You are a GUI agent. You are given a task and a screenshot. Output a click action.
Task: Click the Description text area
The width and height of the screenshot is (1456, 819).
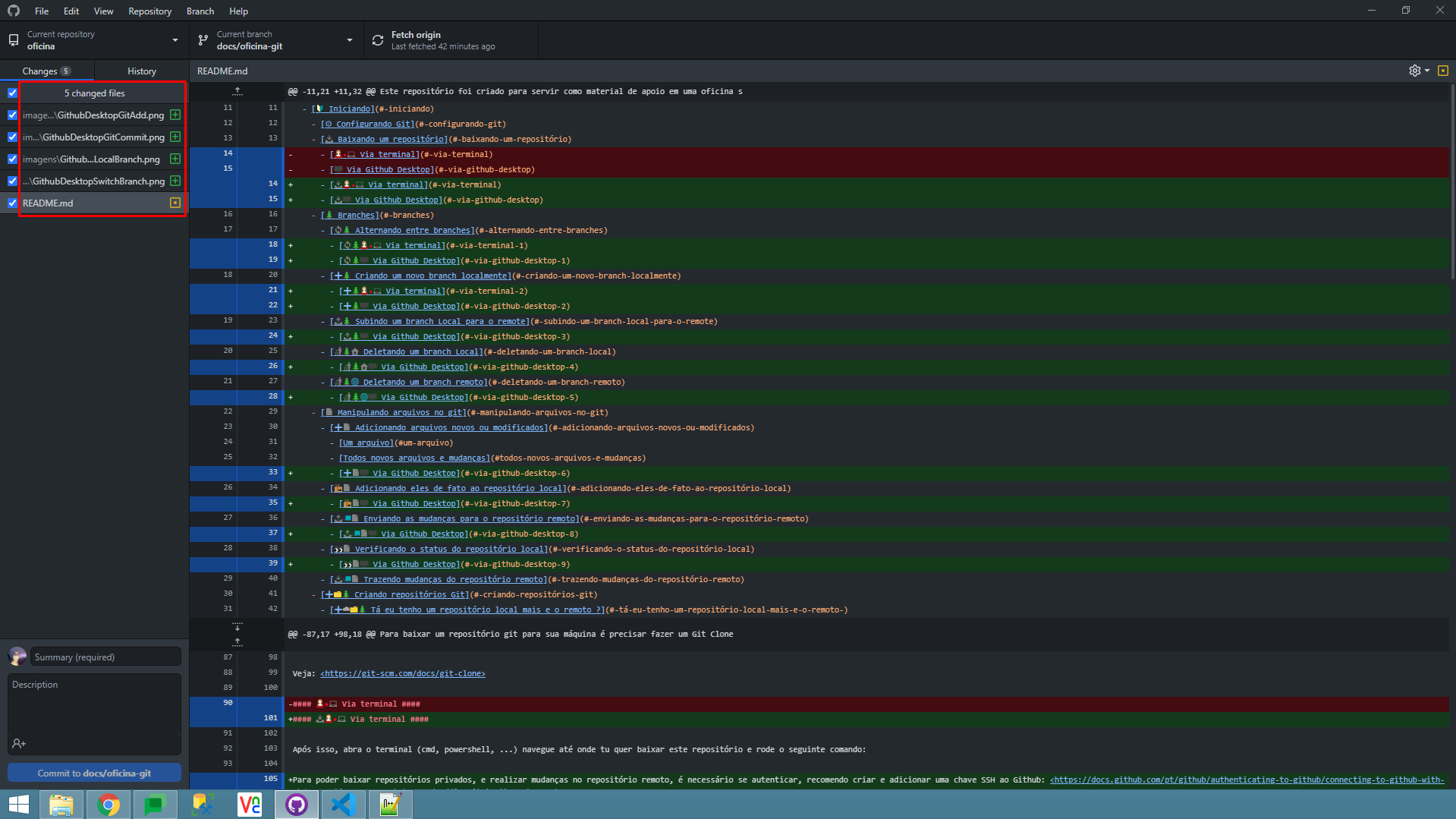[x=94, y=704]
